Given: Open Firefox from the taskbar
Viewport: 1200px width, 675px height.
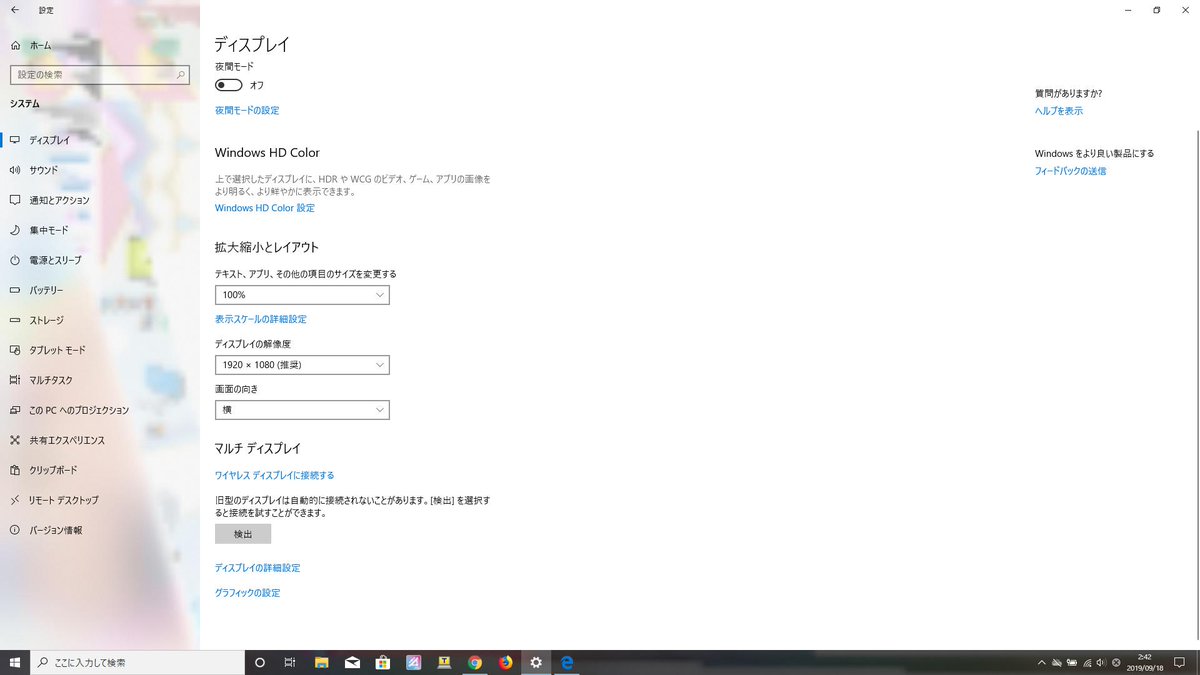Looking at the screenshot, I should point(505,662).
